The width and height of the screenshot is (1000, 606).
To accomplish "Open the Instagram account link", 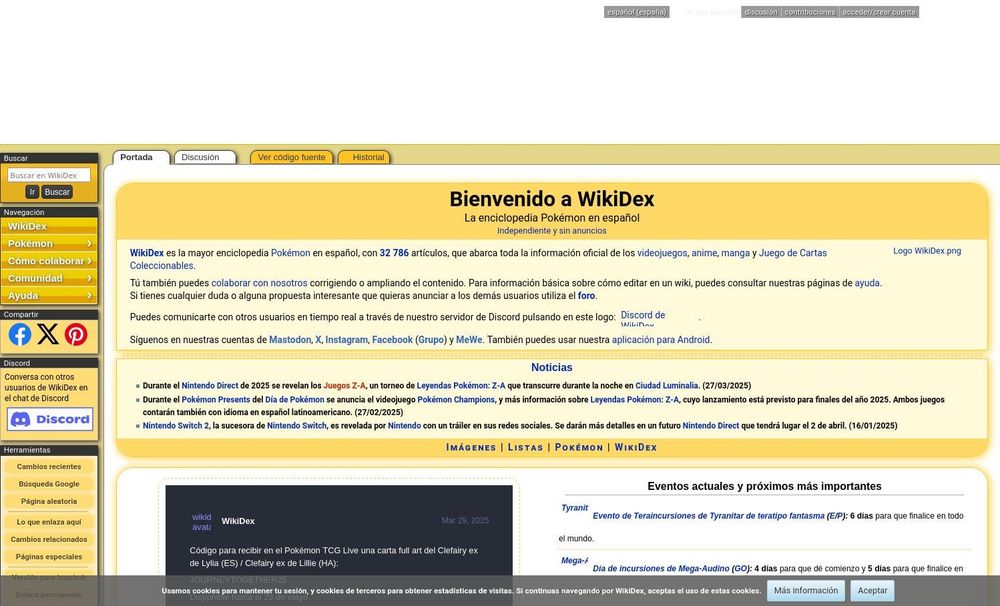I will pos(346,339).
